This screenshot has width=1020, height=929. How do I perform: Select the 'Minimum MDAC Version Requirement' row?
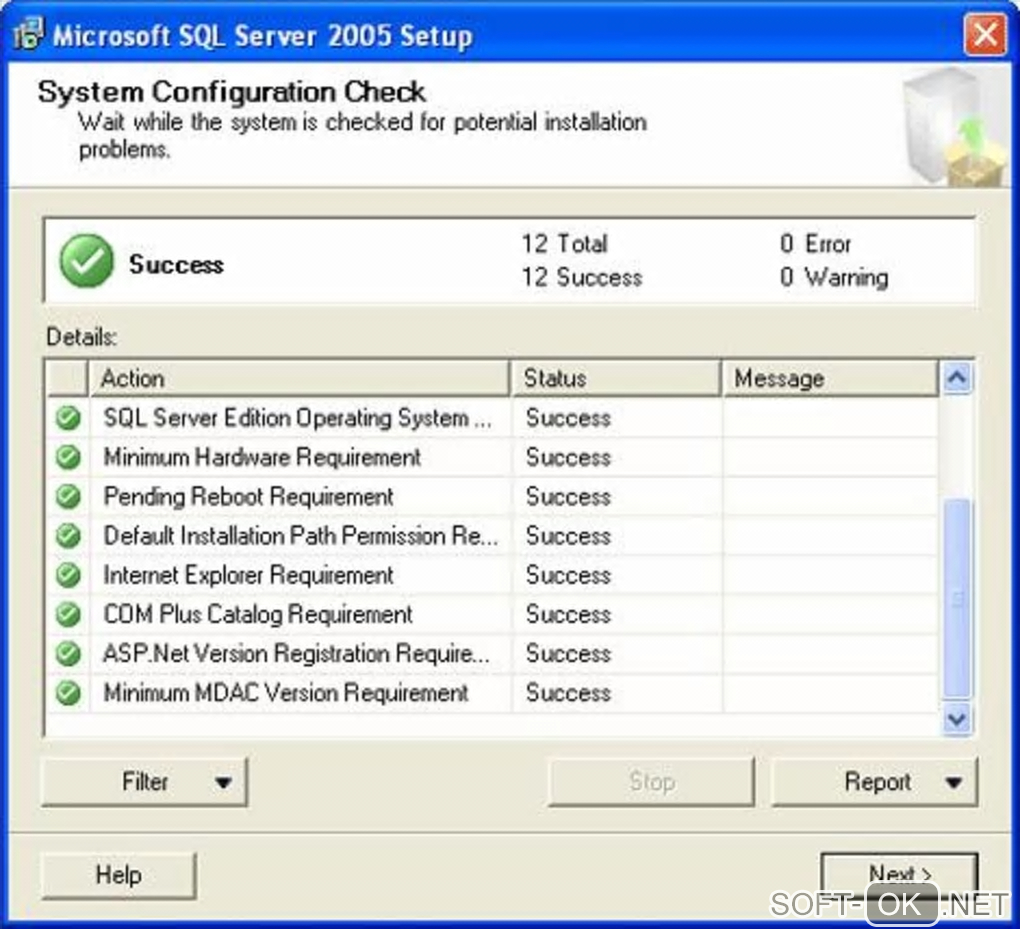[x=493, y=693]
